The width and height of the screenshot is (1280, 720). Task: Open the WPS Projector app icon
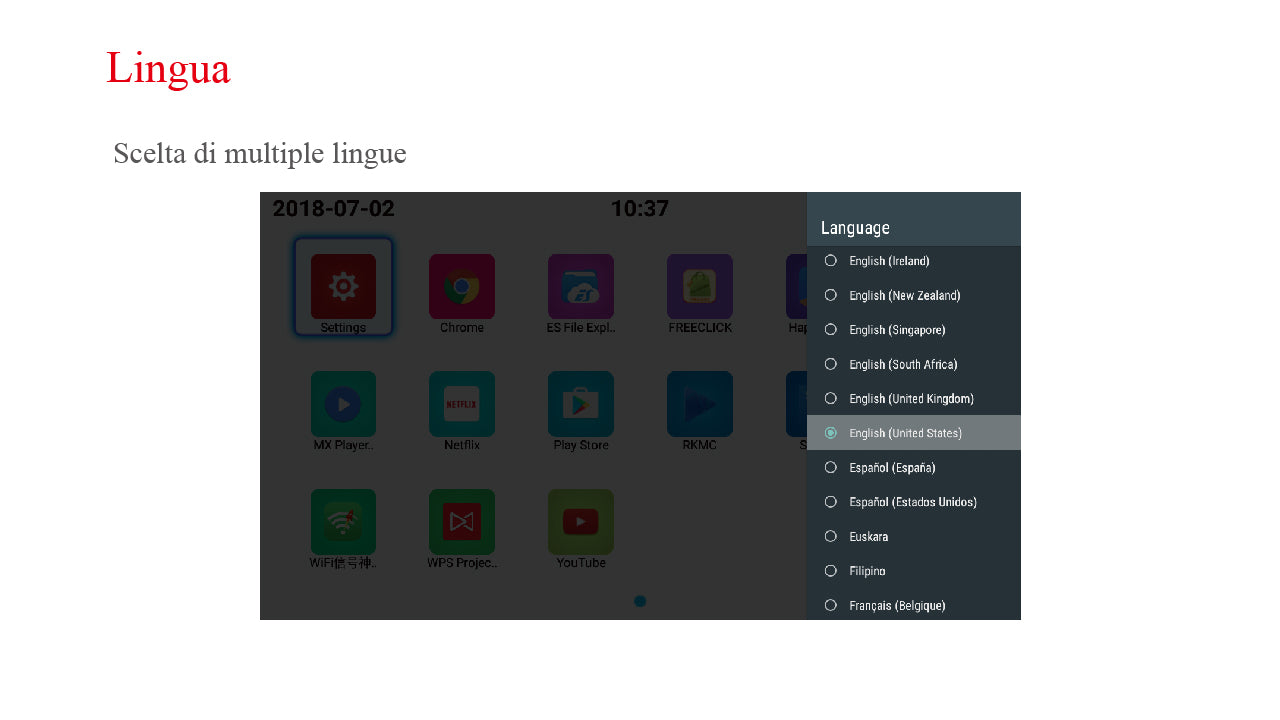[461, 522]
